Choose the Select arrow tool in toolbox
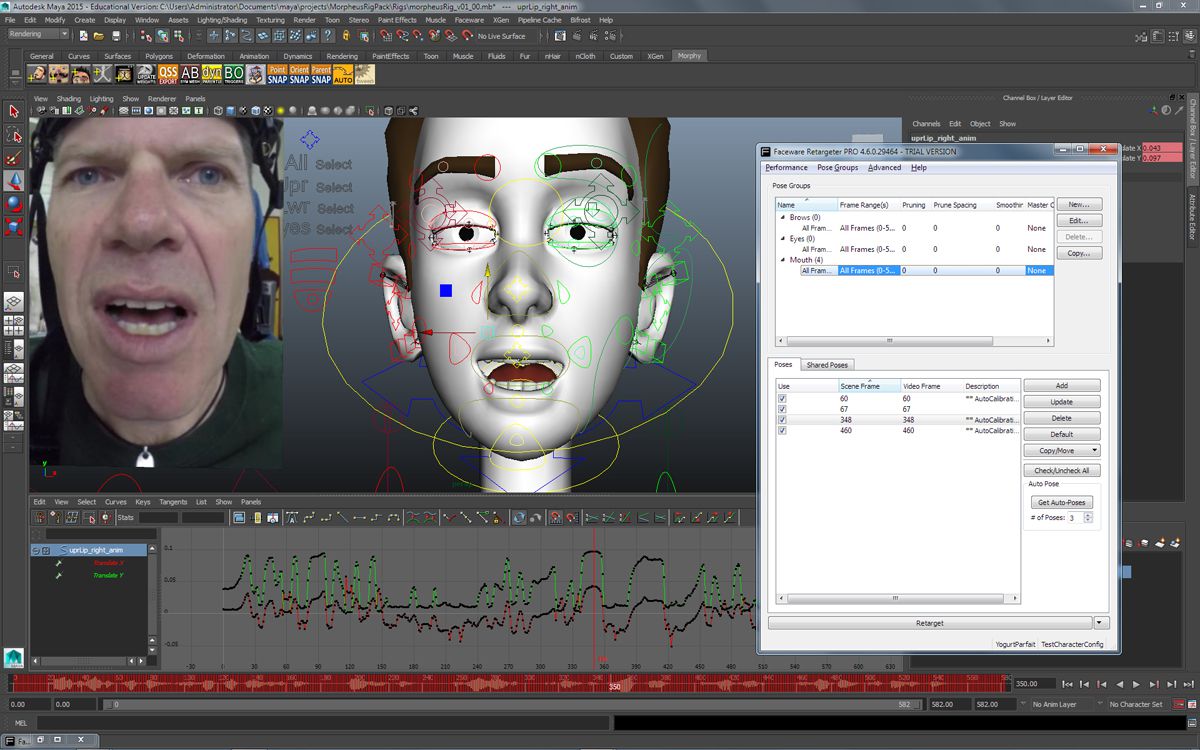1200x750 pixels. [x=14, y=111]
